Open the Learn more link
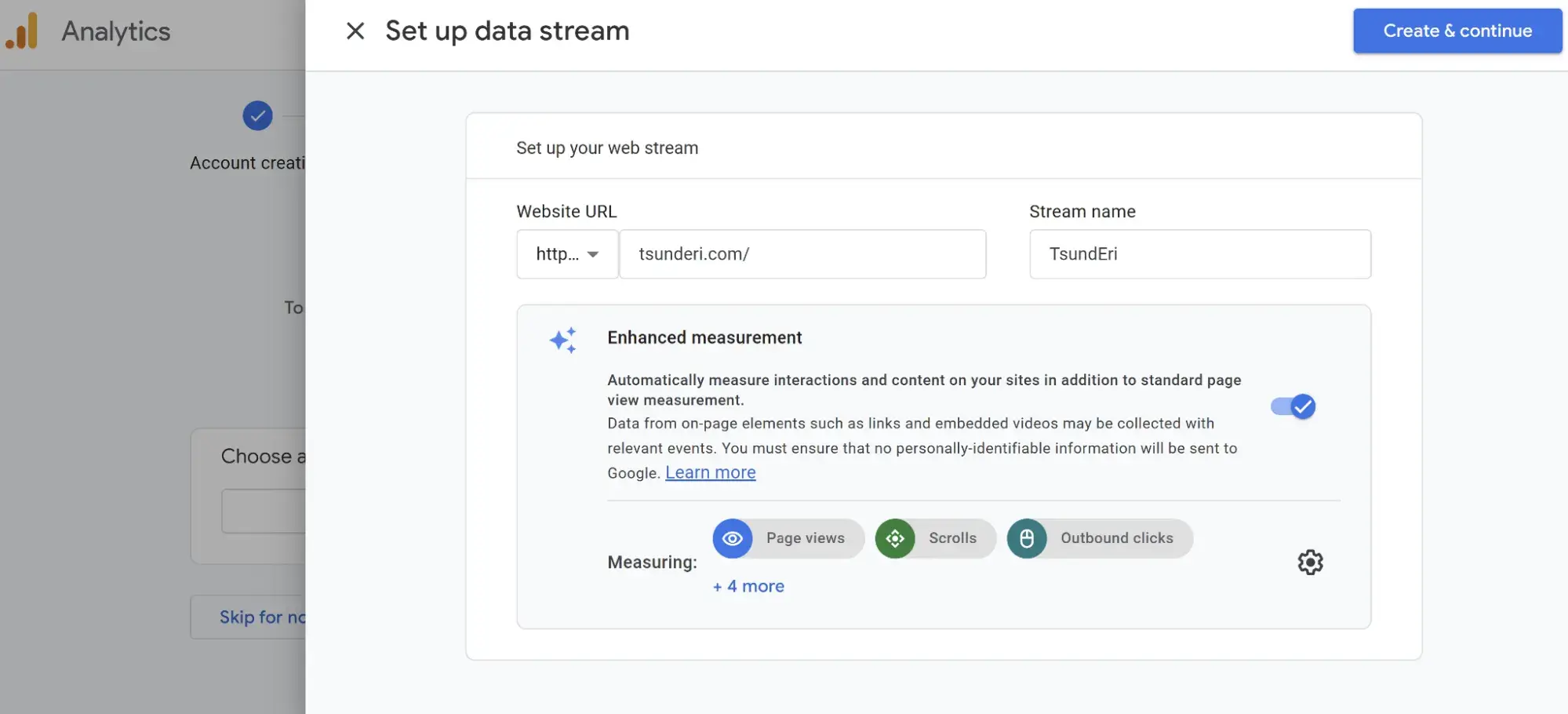 pos(711,472)
